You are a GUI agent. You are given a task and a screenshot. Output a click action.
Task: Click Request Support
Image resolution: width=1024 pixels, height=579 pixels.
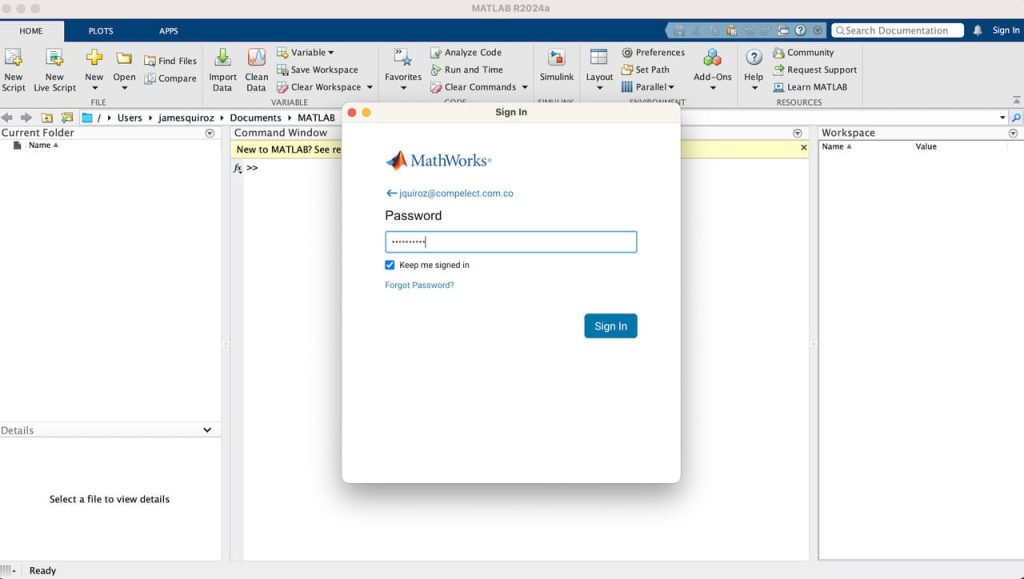tap(815, 70)
